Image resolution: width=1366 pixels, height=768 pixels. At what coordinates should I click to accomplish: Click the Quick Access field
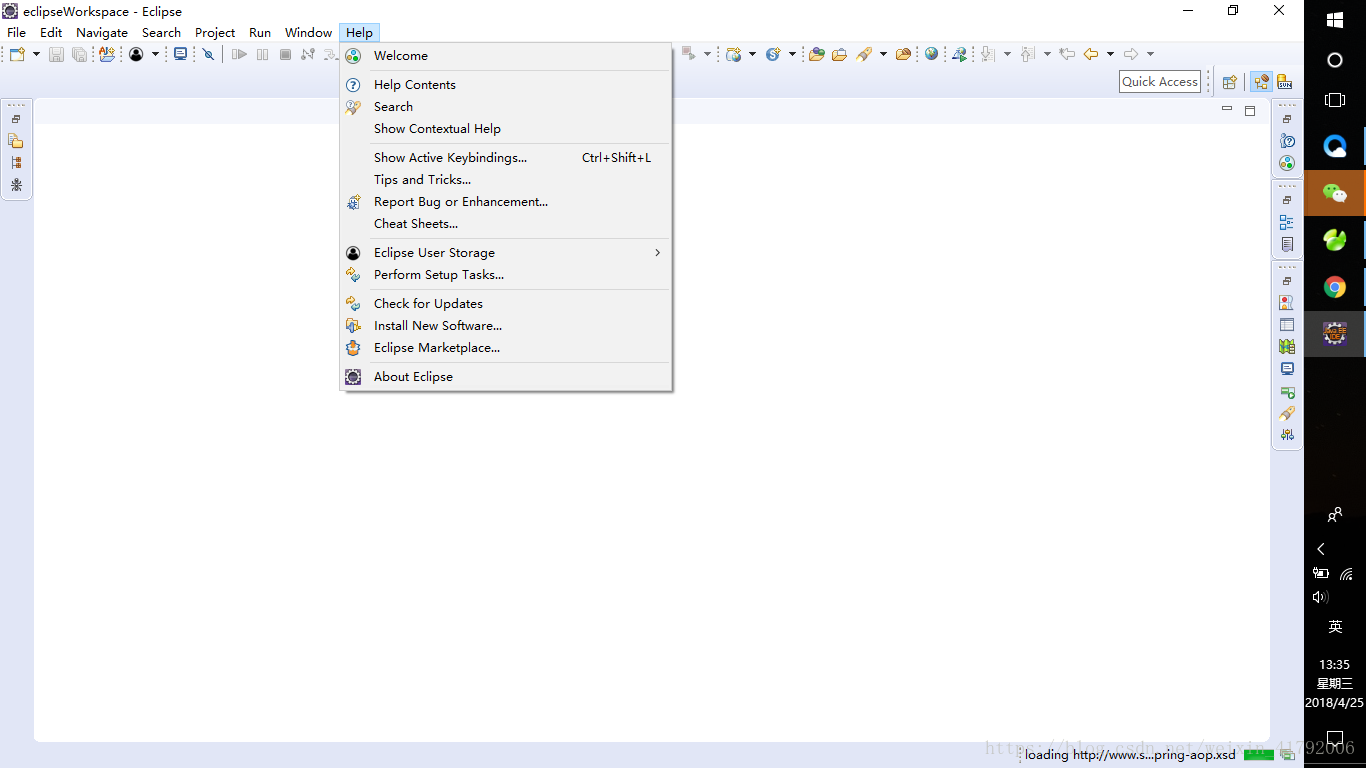(1160, 82)
